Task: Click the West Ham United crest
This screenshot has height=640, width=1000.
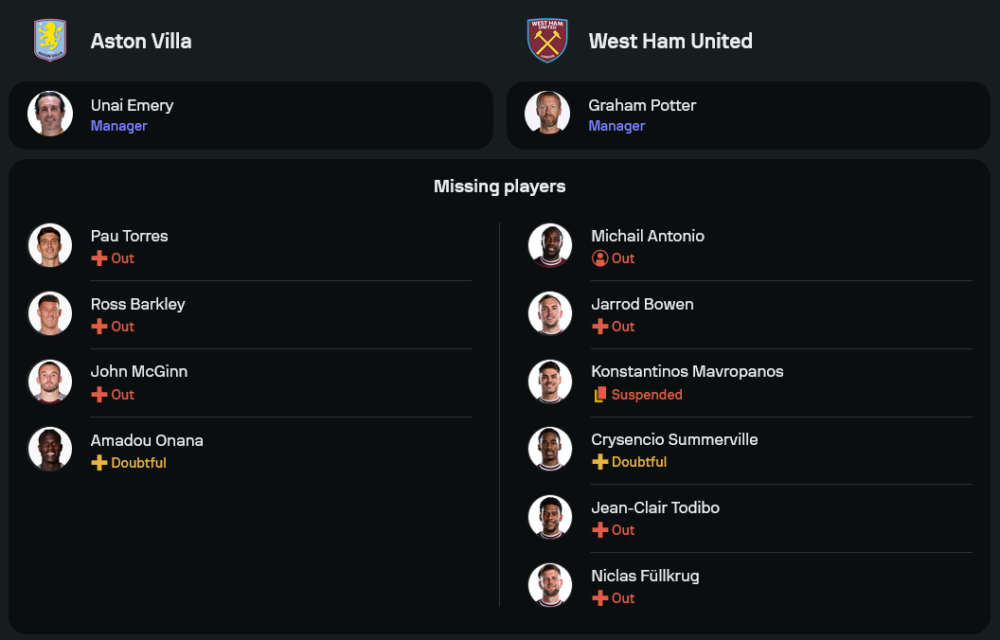Action: coord(548,41)
